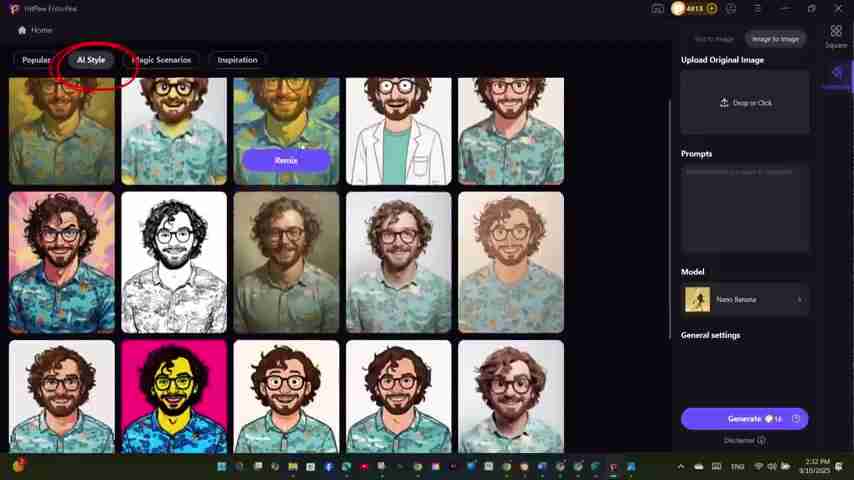Click the purple collapse arrow in right sidebar
Viewport: 854px width, 480px height.
pyautogui.click(x=836, y=73)
